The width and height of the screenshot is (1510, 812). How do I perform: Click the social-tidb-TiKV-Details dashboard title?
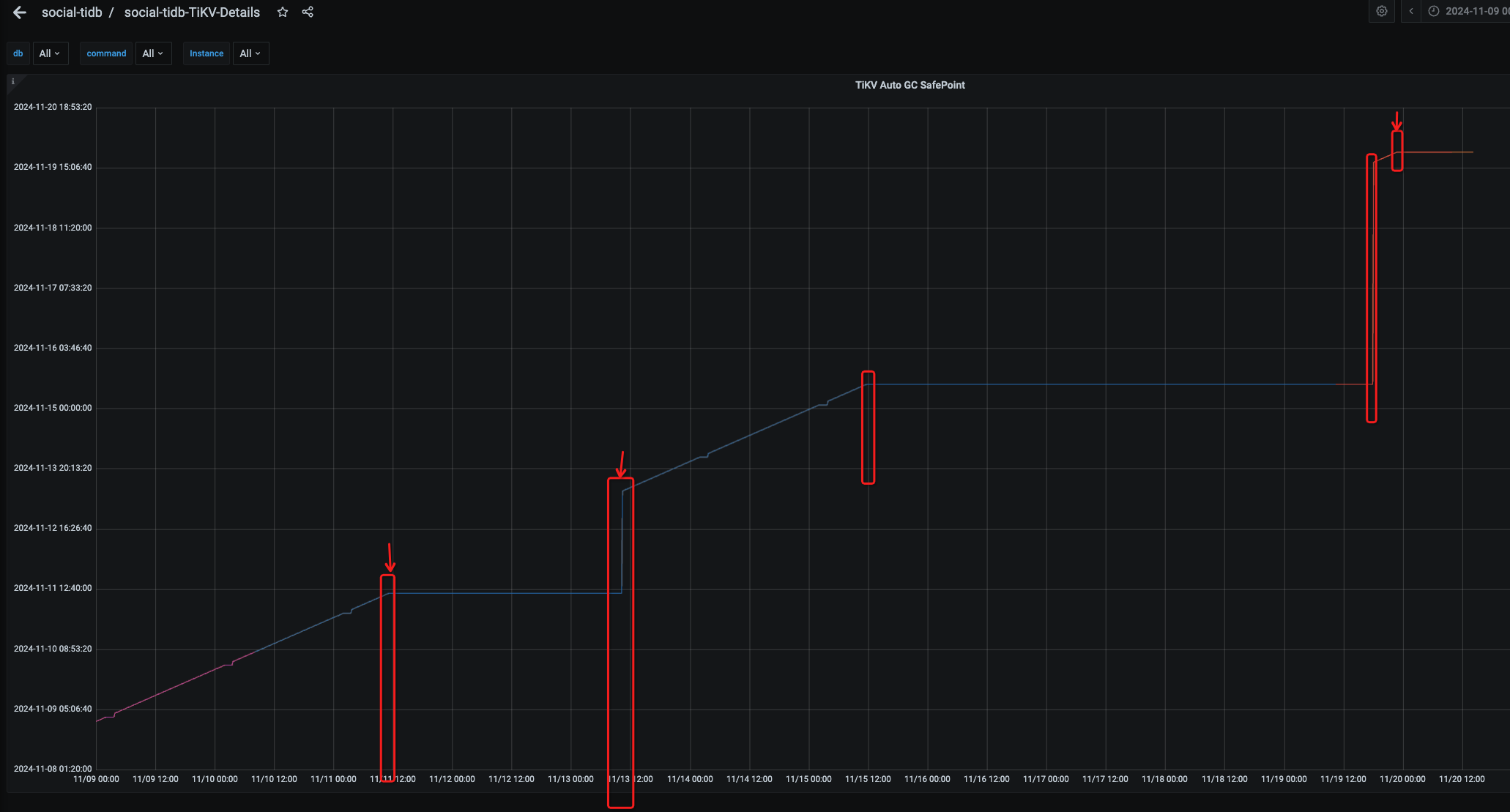(192, 12)
